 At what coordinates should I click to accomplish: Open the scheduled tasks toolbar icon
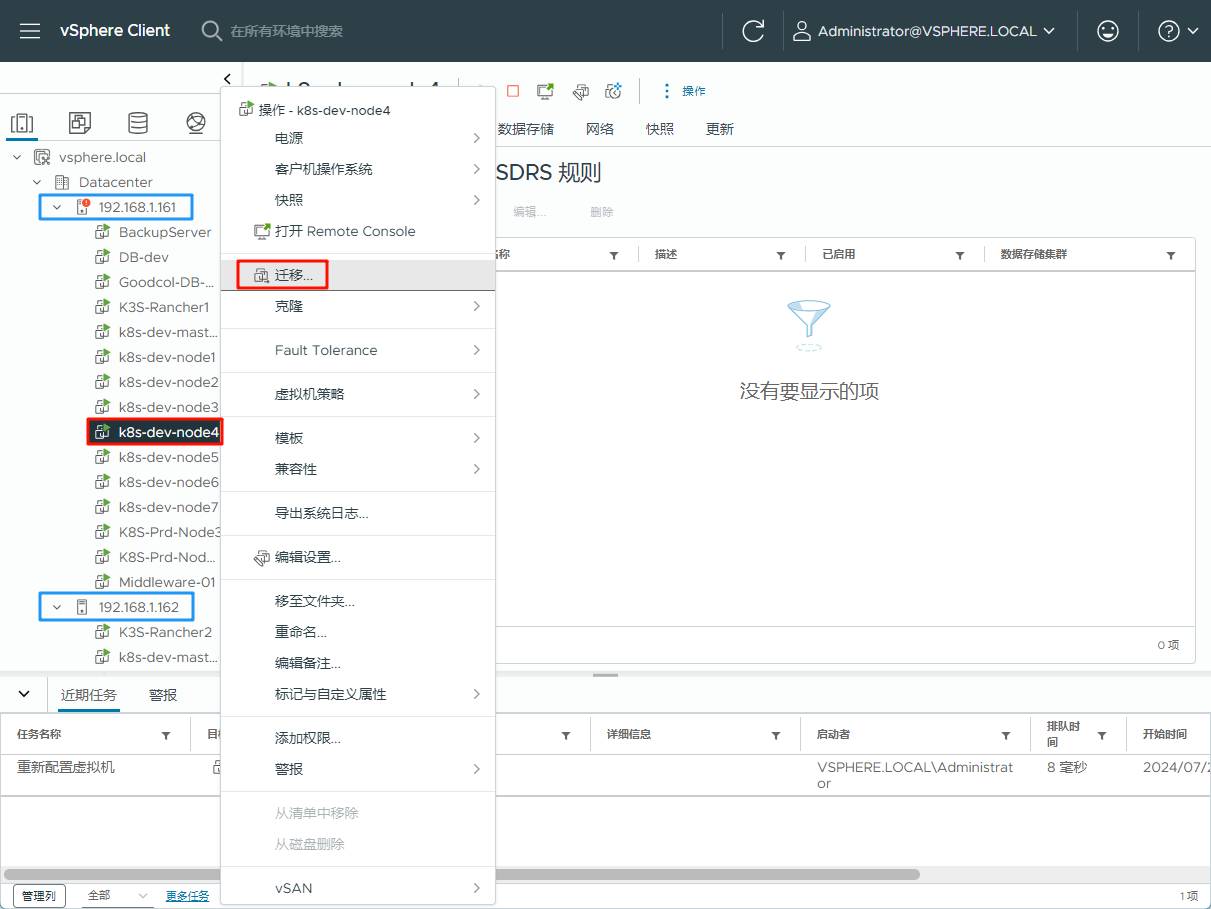tap(612, 90)
